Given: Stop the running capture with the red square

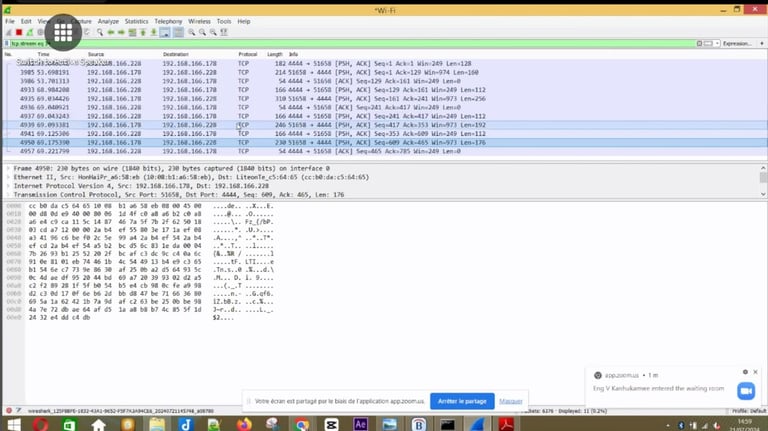Looking at the screenshot, I should (19, 32).
